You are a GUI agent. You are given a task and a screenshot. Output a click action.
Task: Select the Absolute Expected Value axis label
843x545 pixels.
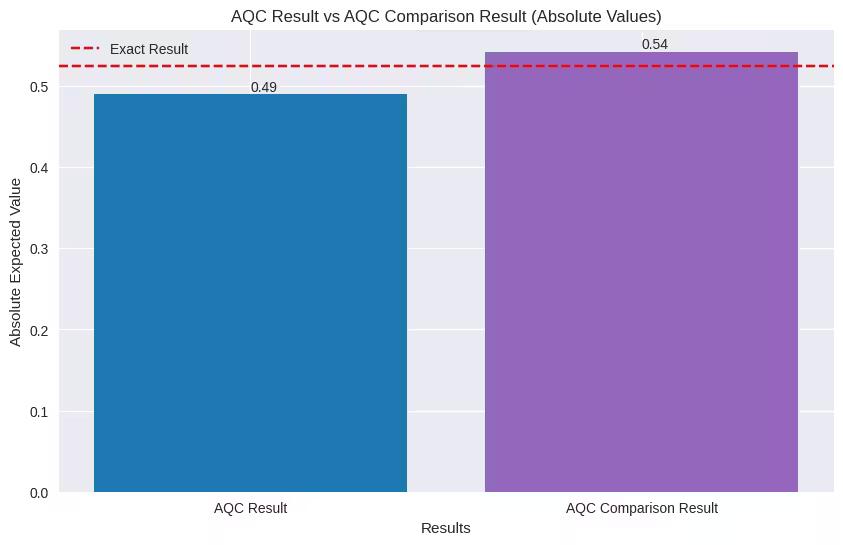coord(16,261)
